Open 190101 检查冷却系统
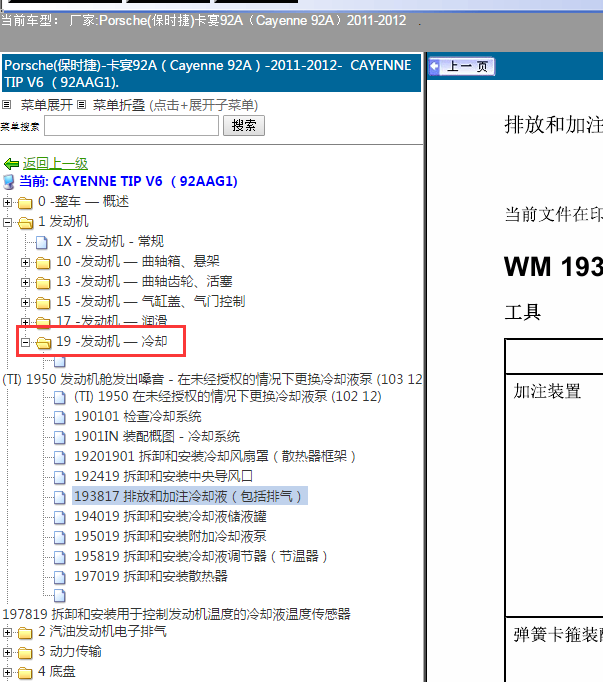The height and width of the screenshot is (682, 603). (137, 417)
